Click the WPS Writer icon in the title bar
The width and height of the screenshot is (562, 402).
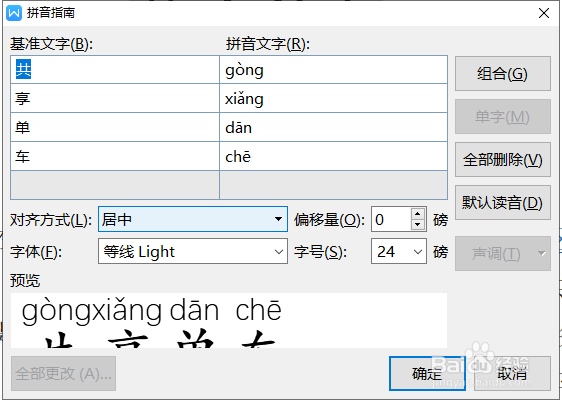[x=14, y=13]
